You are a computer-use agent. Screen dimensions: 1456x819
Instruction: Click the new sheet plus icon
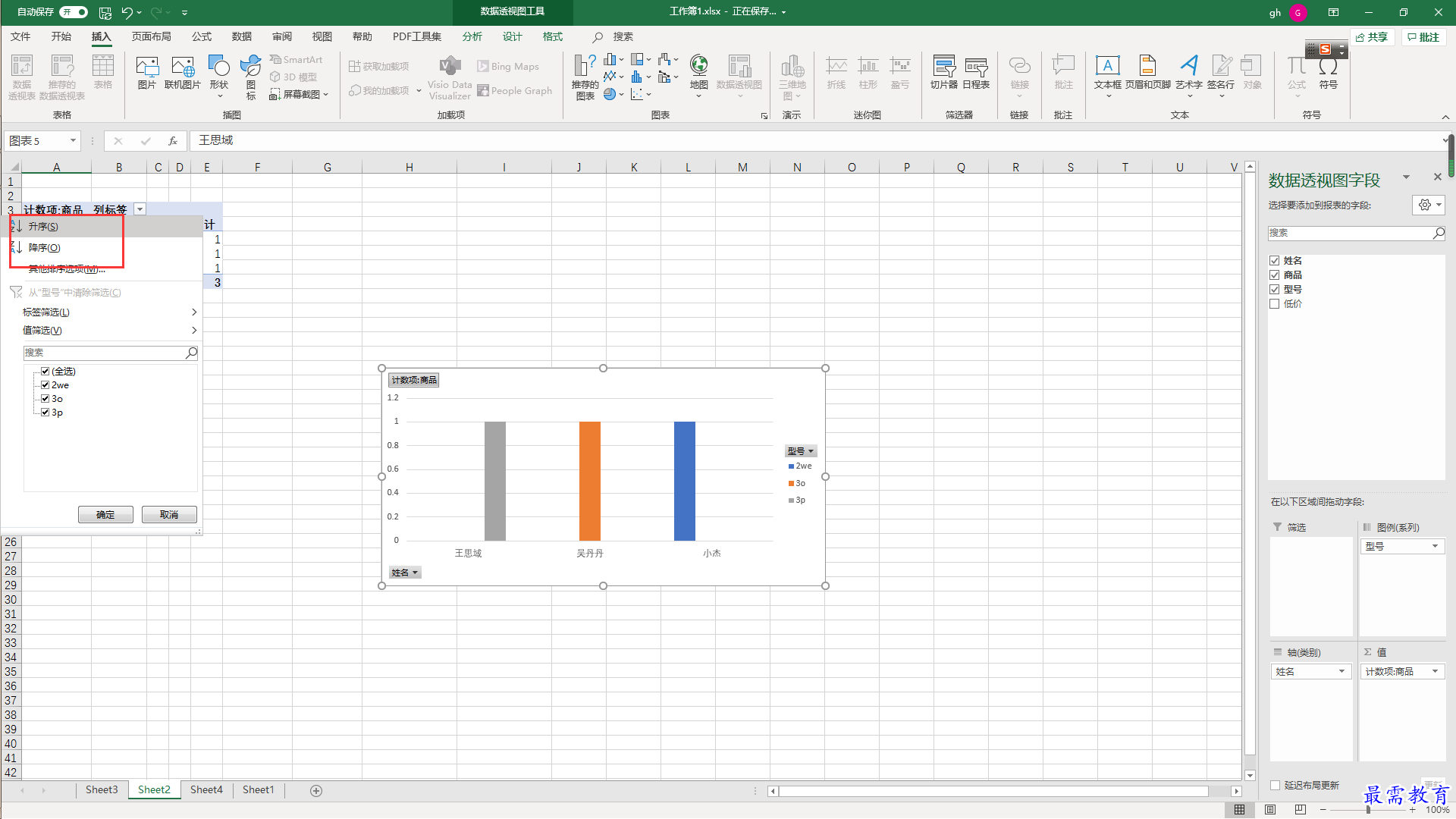[x=316, y=791]
